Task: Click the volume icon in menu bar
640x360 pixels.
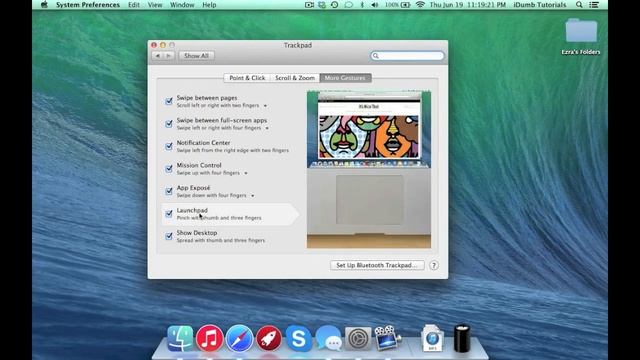Action: tap(375, 5)
